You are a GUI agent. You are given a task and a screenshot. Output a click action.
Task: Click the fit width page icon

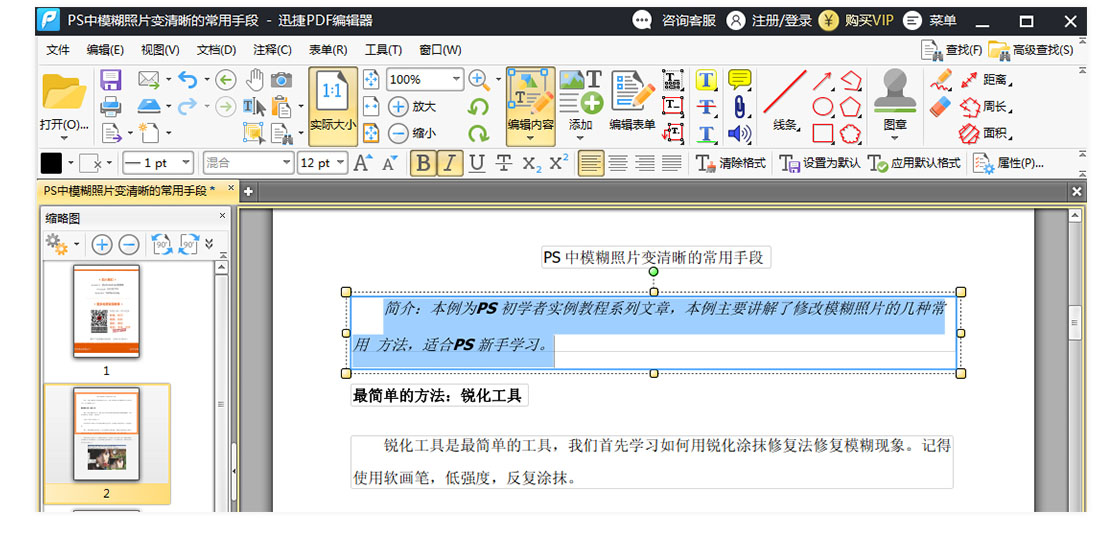tap(371, 106)
